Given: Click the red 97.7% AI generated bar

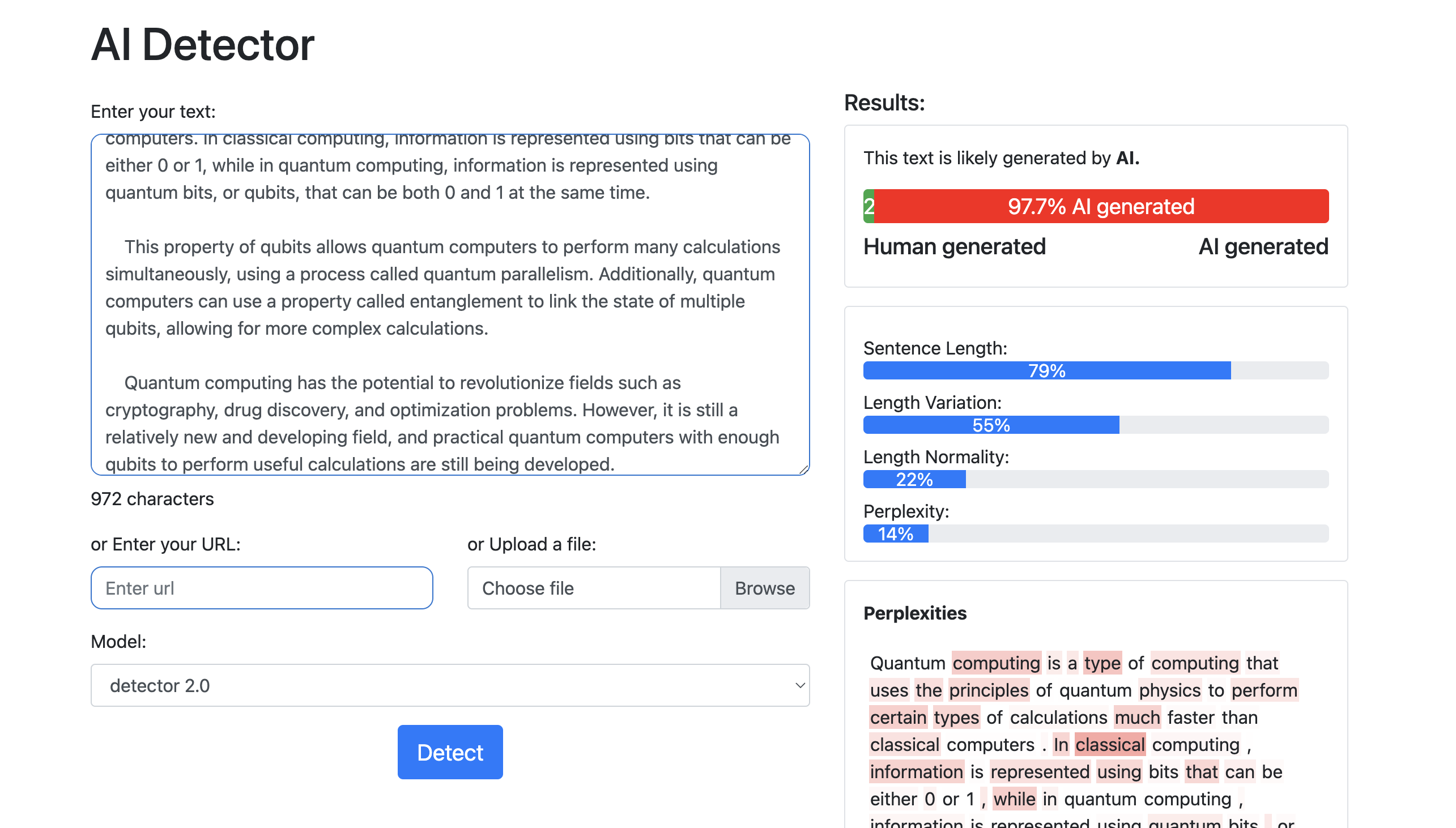Looking at the screenshot, I should [1101, 206].
